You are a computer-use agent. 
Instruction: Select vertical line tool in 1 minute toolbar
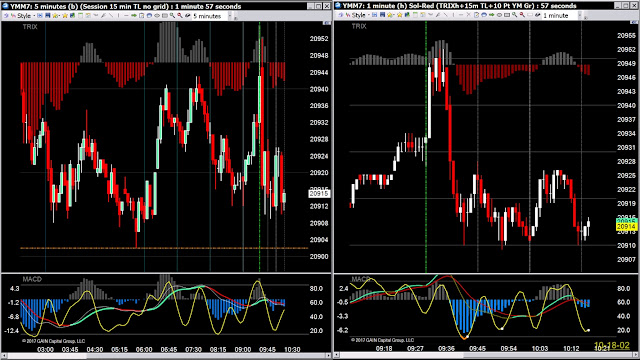(x=453, y=16)
